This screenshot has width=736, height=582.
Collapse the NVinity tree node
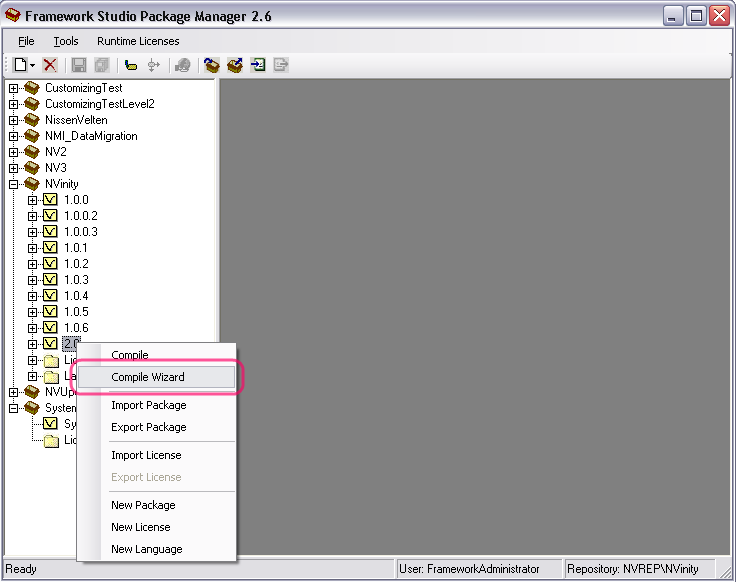click(13, 184)
